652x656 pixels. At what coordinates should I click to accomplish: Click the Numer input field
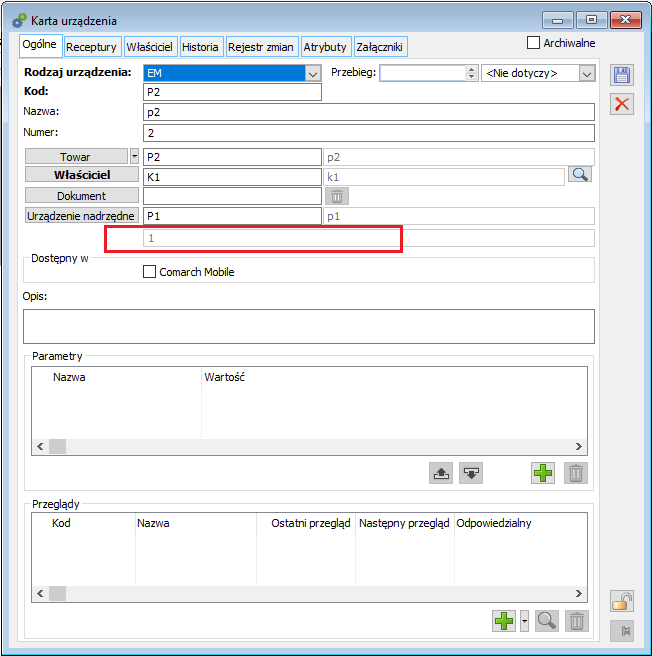(x=369, y=133)
